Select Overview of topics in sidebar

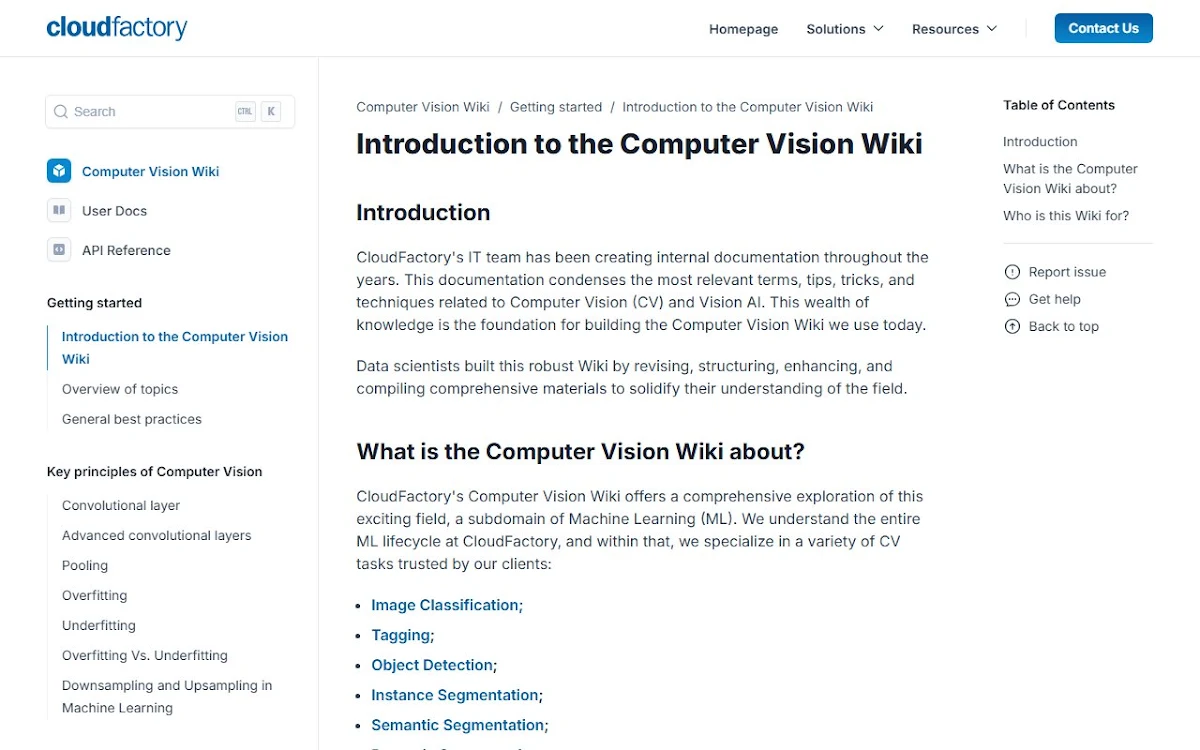pyautogui.click(x=120, y=389)
